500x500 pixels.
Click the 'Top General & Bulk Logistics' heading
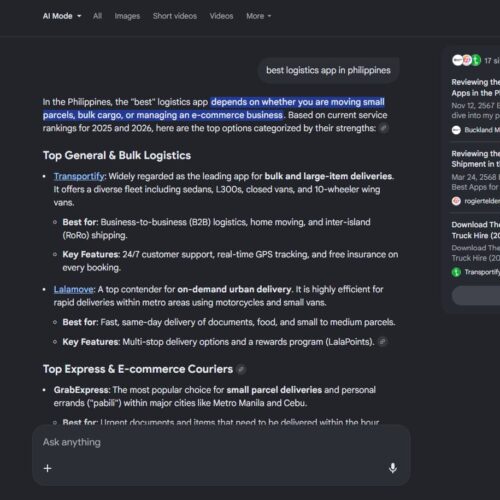(x=117, y=155)
